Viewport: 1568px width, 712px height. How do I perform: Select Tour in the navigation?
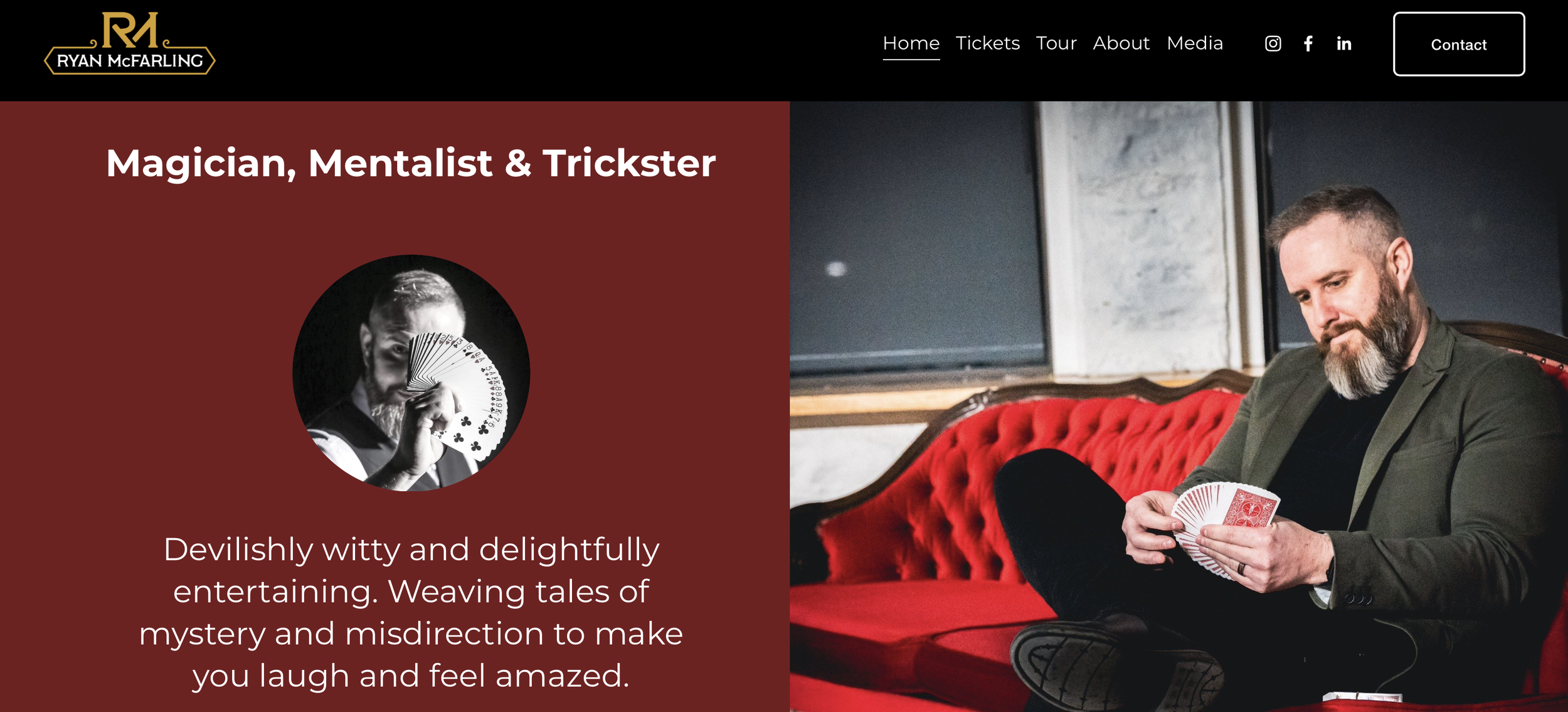point(1056,43)
